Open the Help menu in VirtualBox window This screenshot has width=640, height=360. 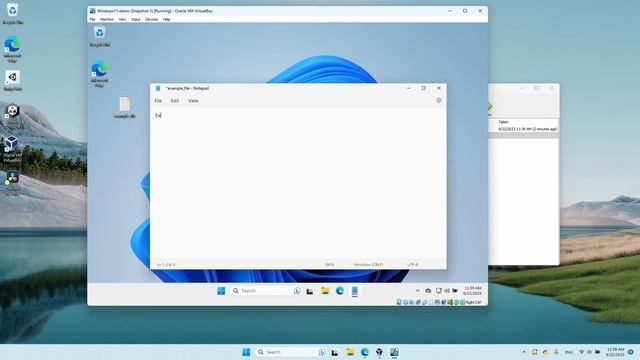coord(167,19)
